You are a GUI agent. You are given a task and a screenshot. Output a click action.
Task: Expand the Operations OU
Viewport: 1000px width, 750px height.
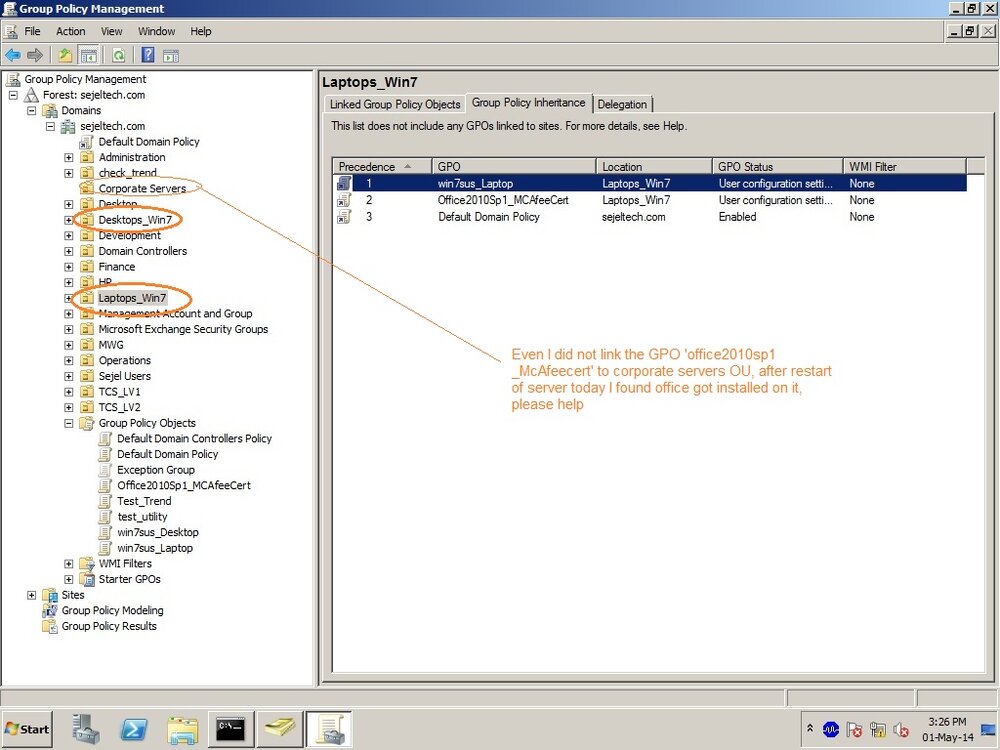[69, 360]
